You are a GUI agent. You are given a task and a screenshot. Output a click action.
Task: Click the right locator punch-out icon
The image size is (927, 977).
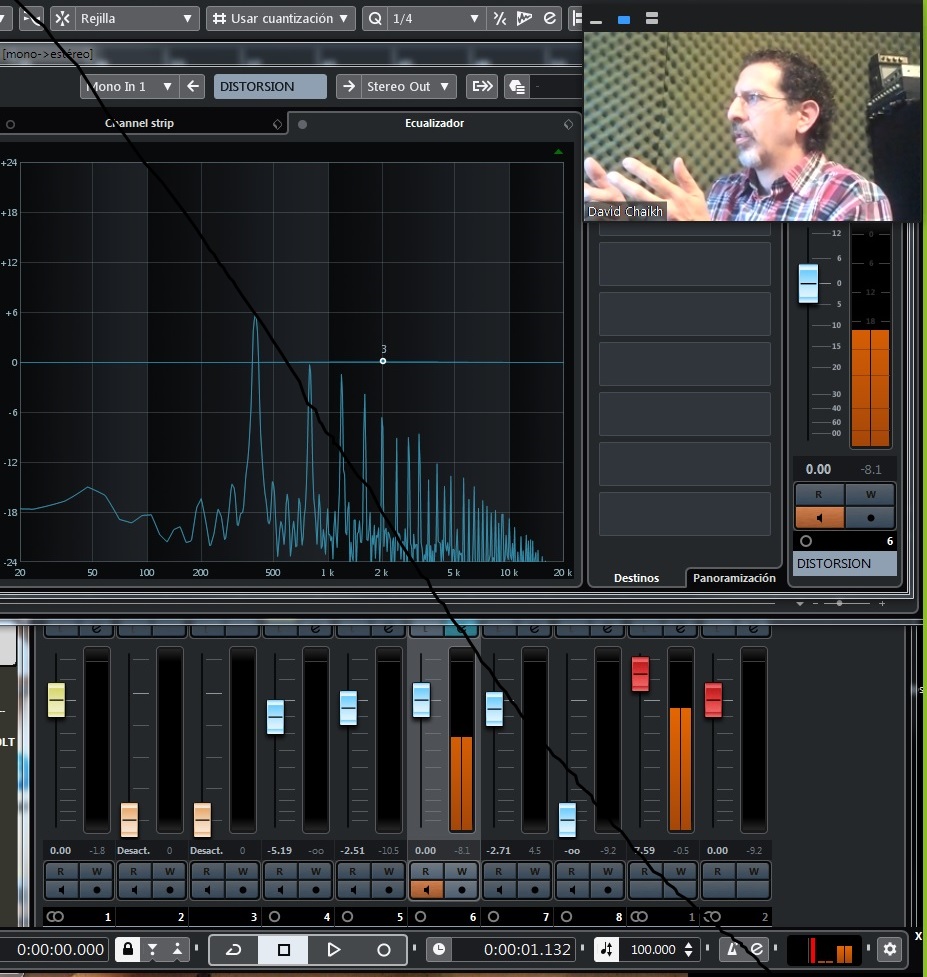(178, 949)
